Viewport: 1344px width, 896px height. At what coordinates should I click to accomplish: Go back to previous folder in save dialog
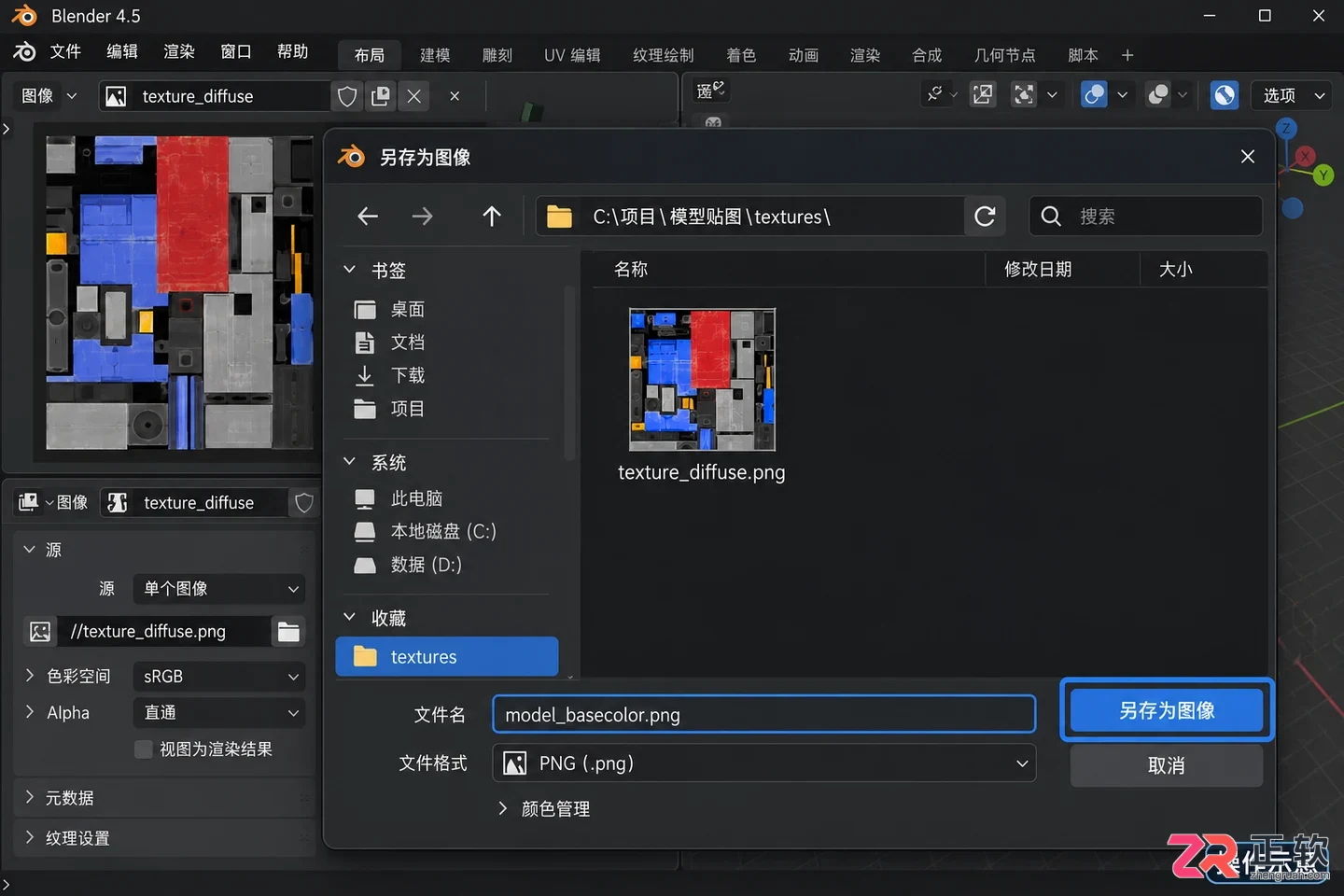[x=368, y=217]
